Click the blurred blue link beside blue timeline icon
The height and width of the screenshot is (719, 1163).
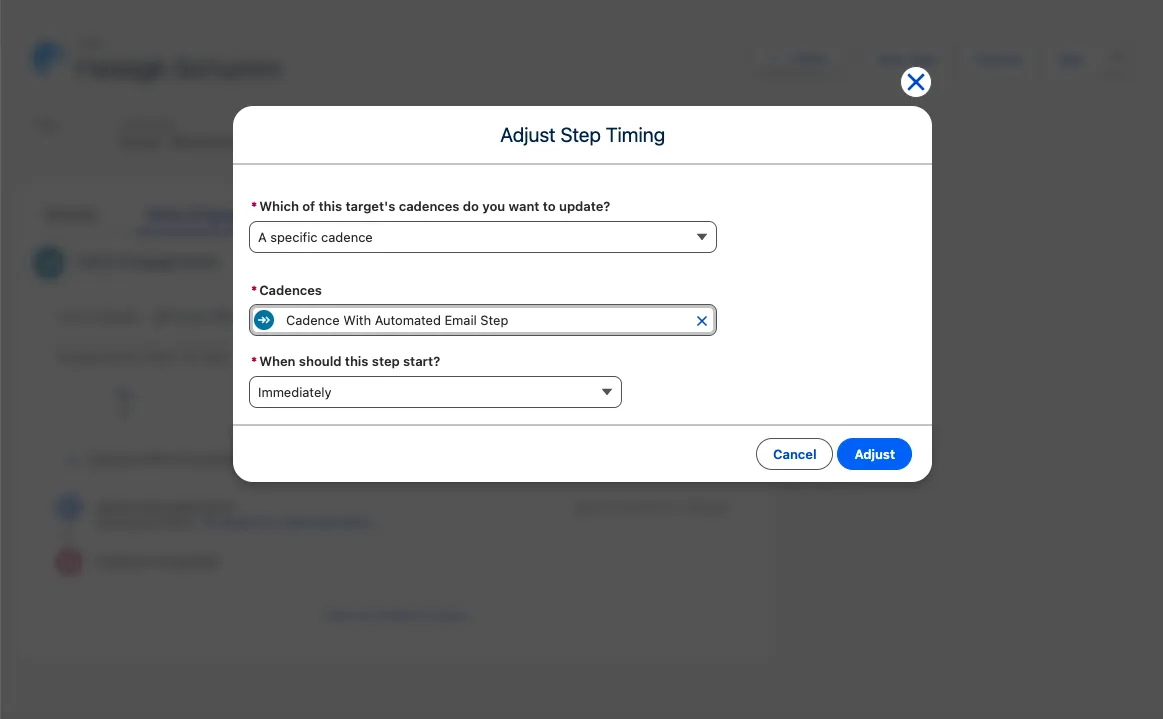coord(287,523)
